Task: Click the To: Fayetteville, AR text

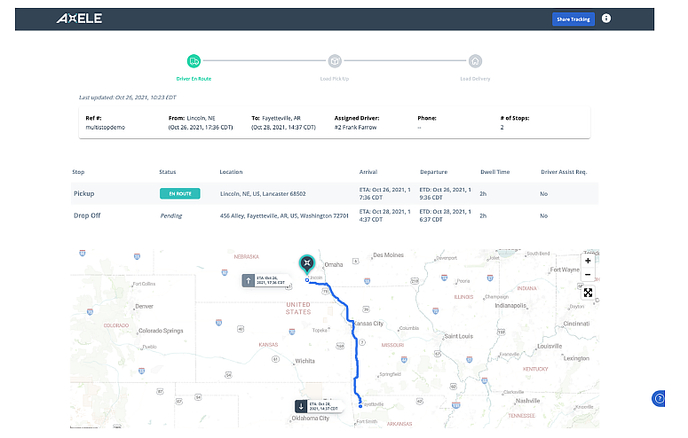Action: tap(276, 118)
